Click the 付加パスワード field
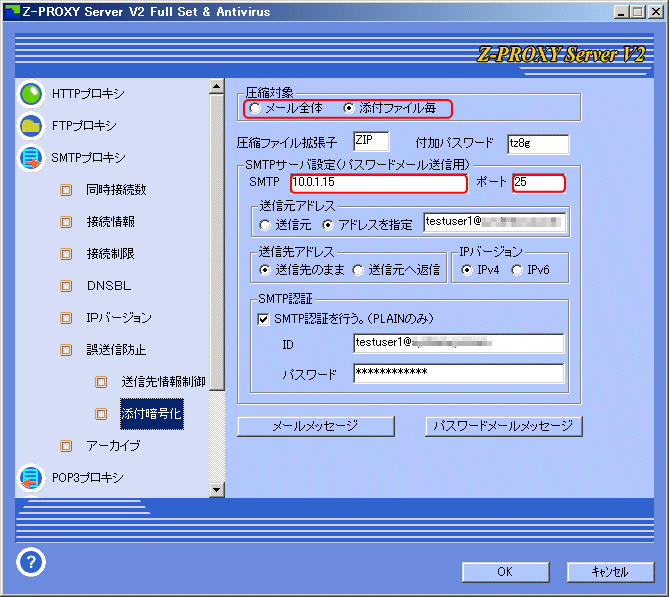The image size is (669, 597). coord(538,144)
